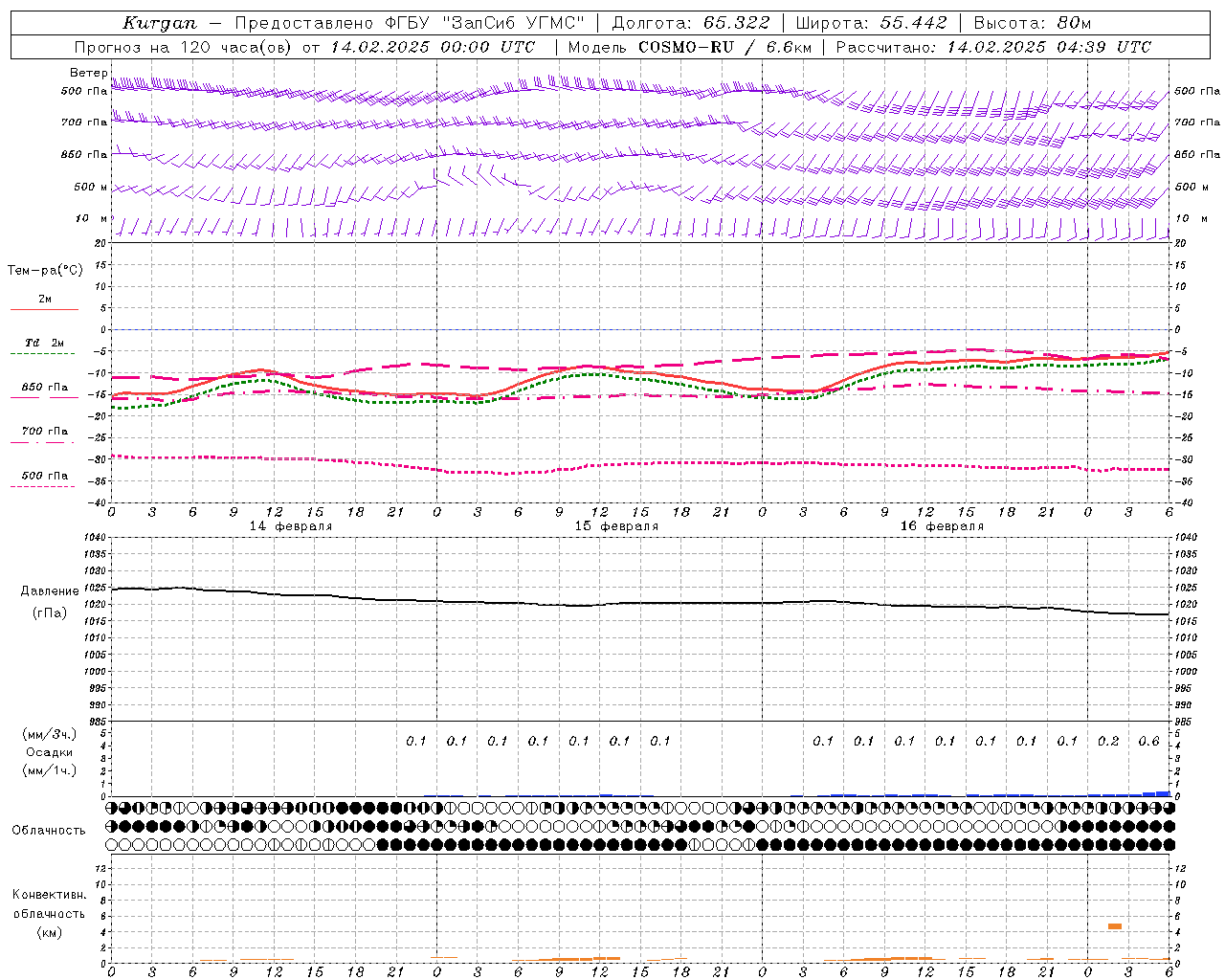Click the last cloud circle in the bottom cloudiness row
The image size is (1225, 980).
tap(1169, 844)
